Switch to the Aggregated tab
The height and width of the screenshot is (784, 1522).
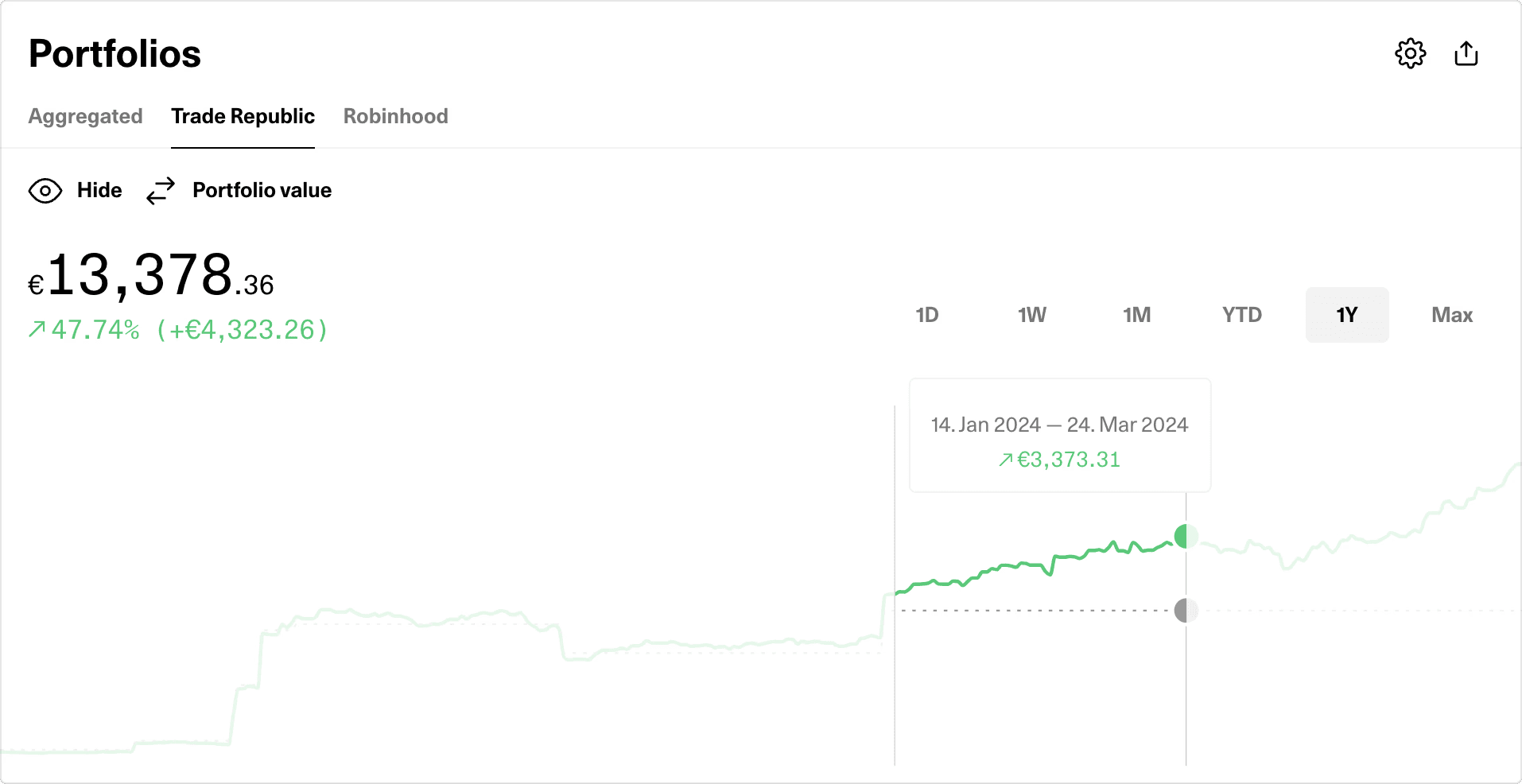tap(86, 116)
